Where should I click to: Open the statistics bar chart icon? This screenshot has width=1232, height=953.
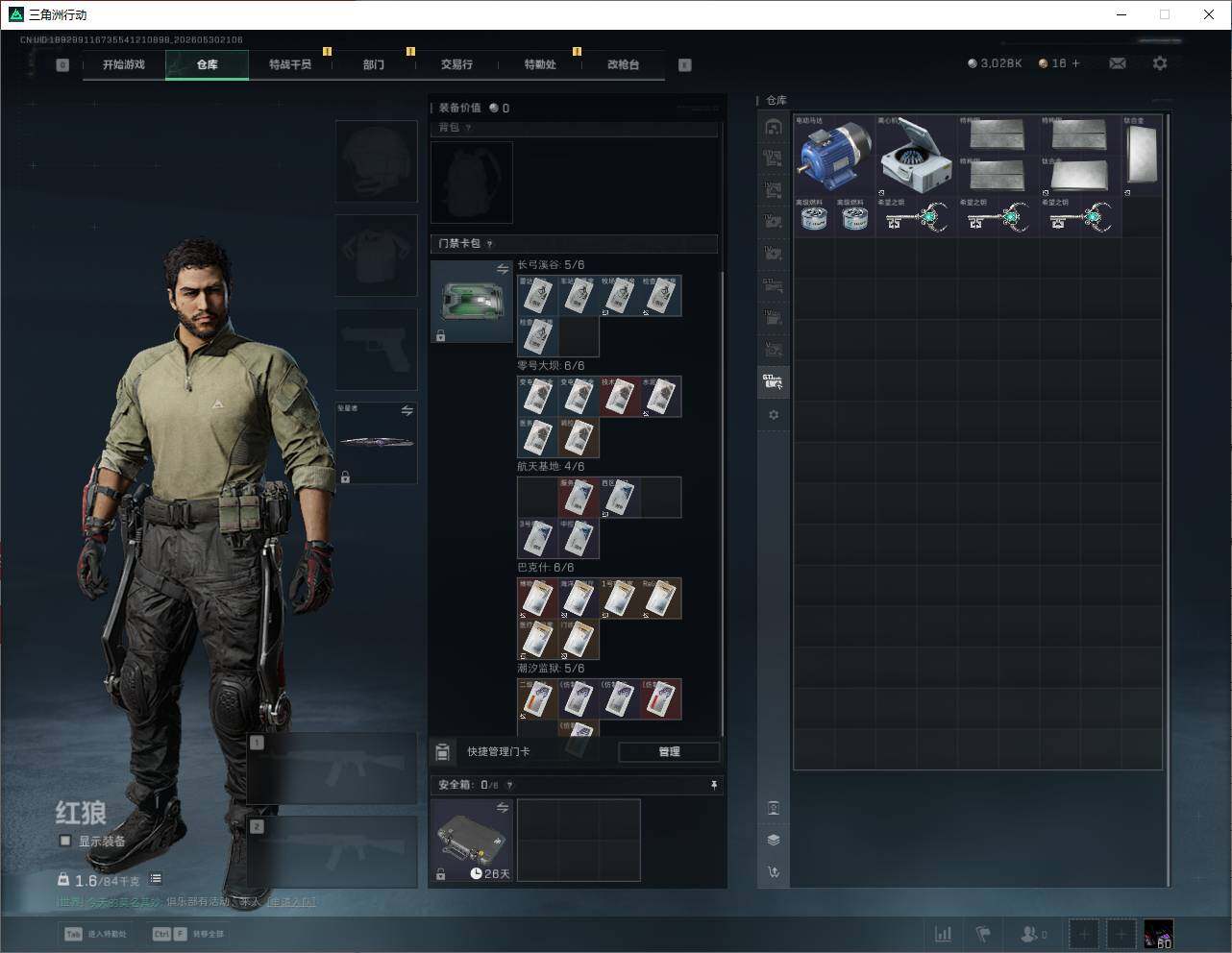pos(943,934)
